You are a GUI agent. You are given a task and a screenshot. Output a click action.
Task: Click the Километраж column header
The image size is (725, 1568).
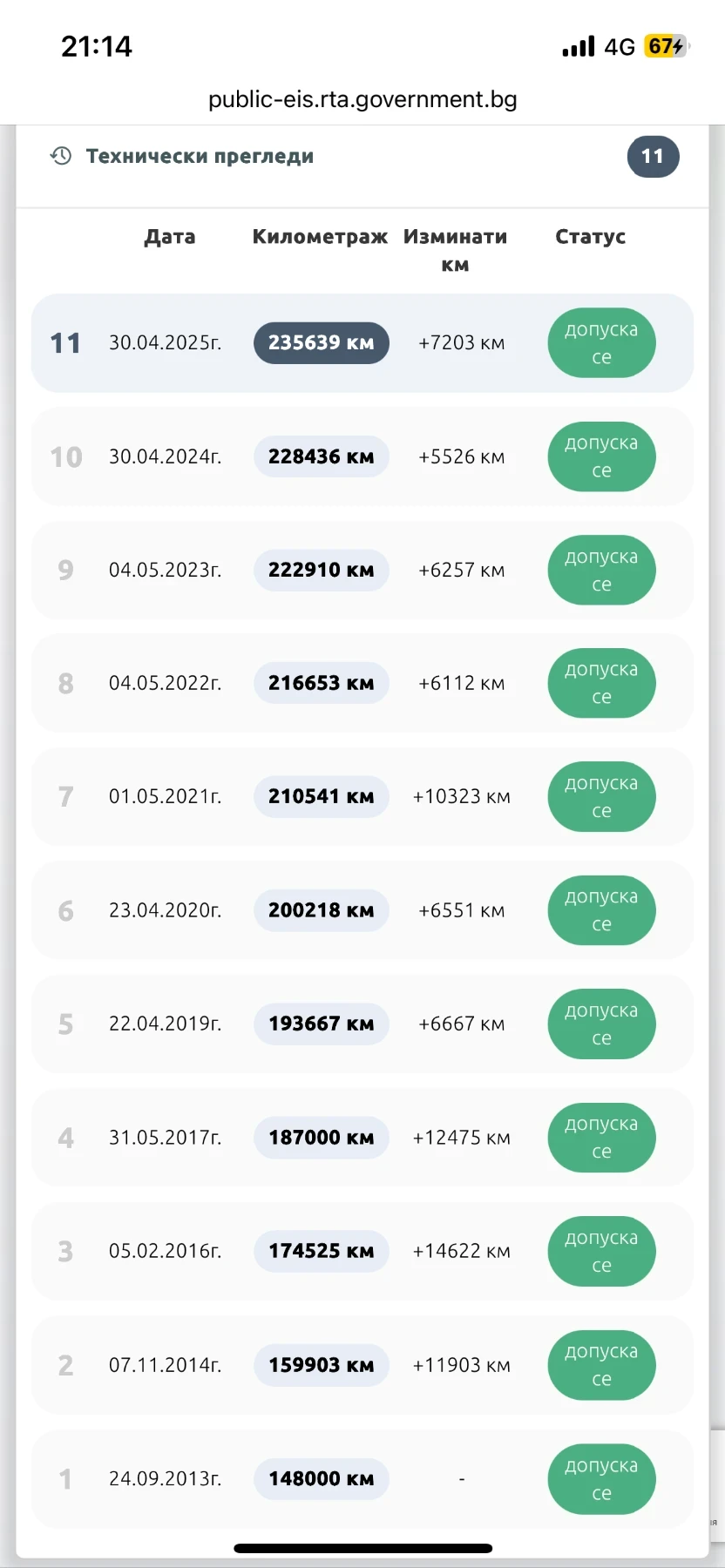(320, 237)
